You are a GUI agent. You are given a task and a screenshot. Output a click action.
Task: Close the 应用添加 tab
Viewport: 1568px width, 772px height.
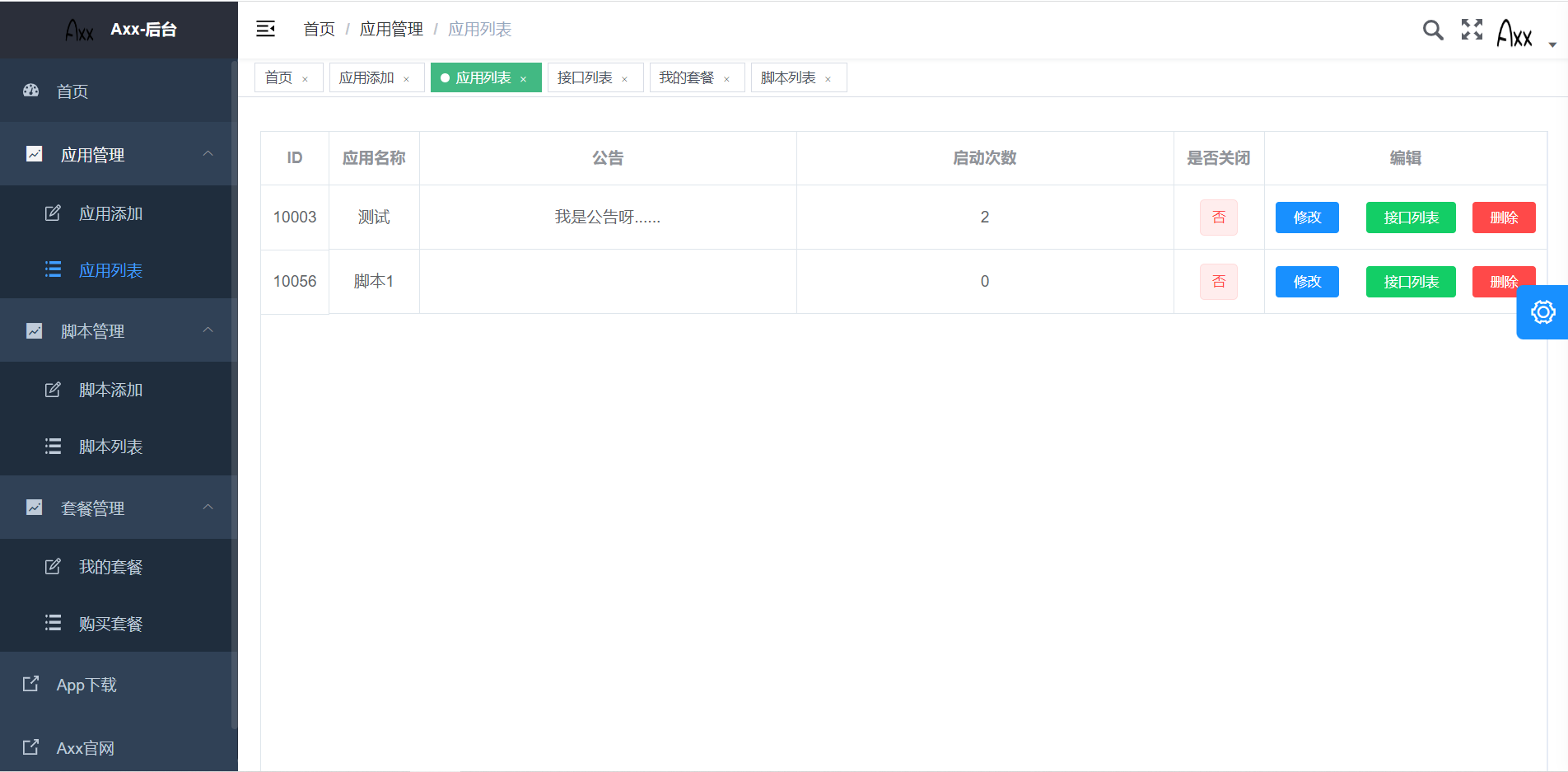(406, 79)
